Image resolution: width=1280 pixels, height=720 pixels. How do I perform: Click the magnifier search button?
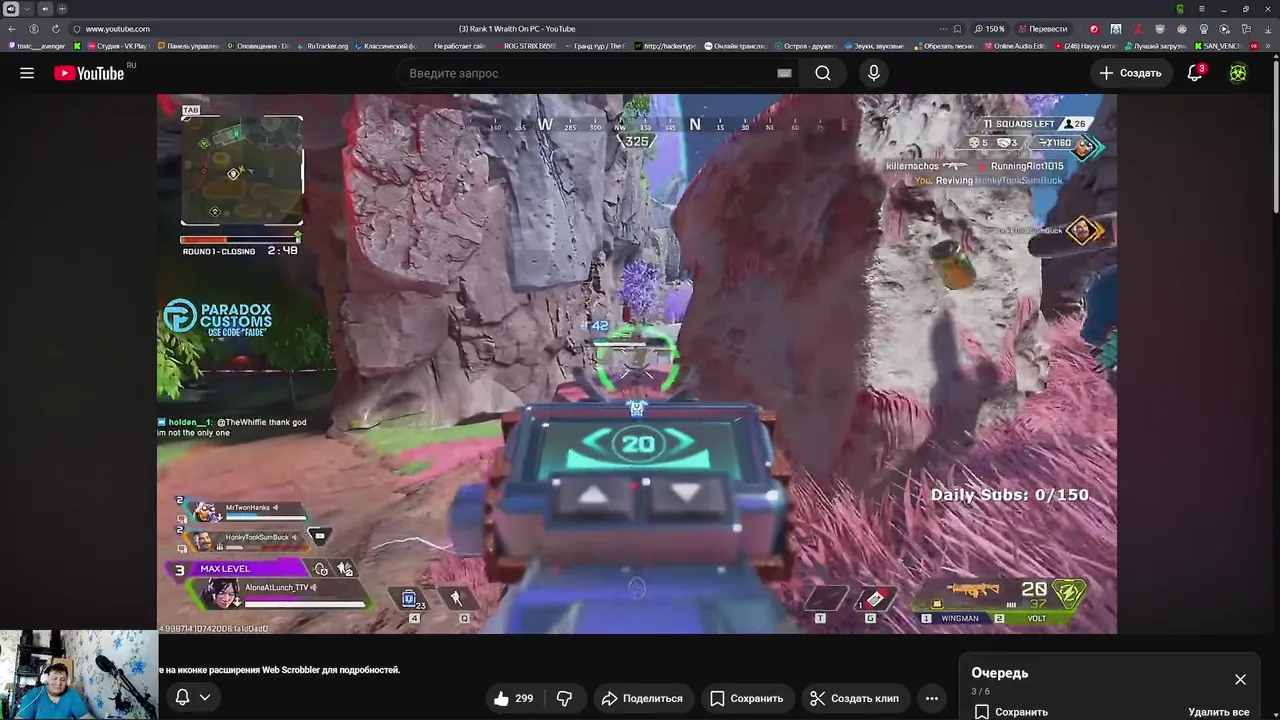(823, 73)
